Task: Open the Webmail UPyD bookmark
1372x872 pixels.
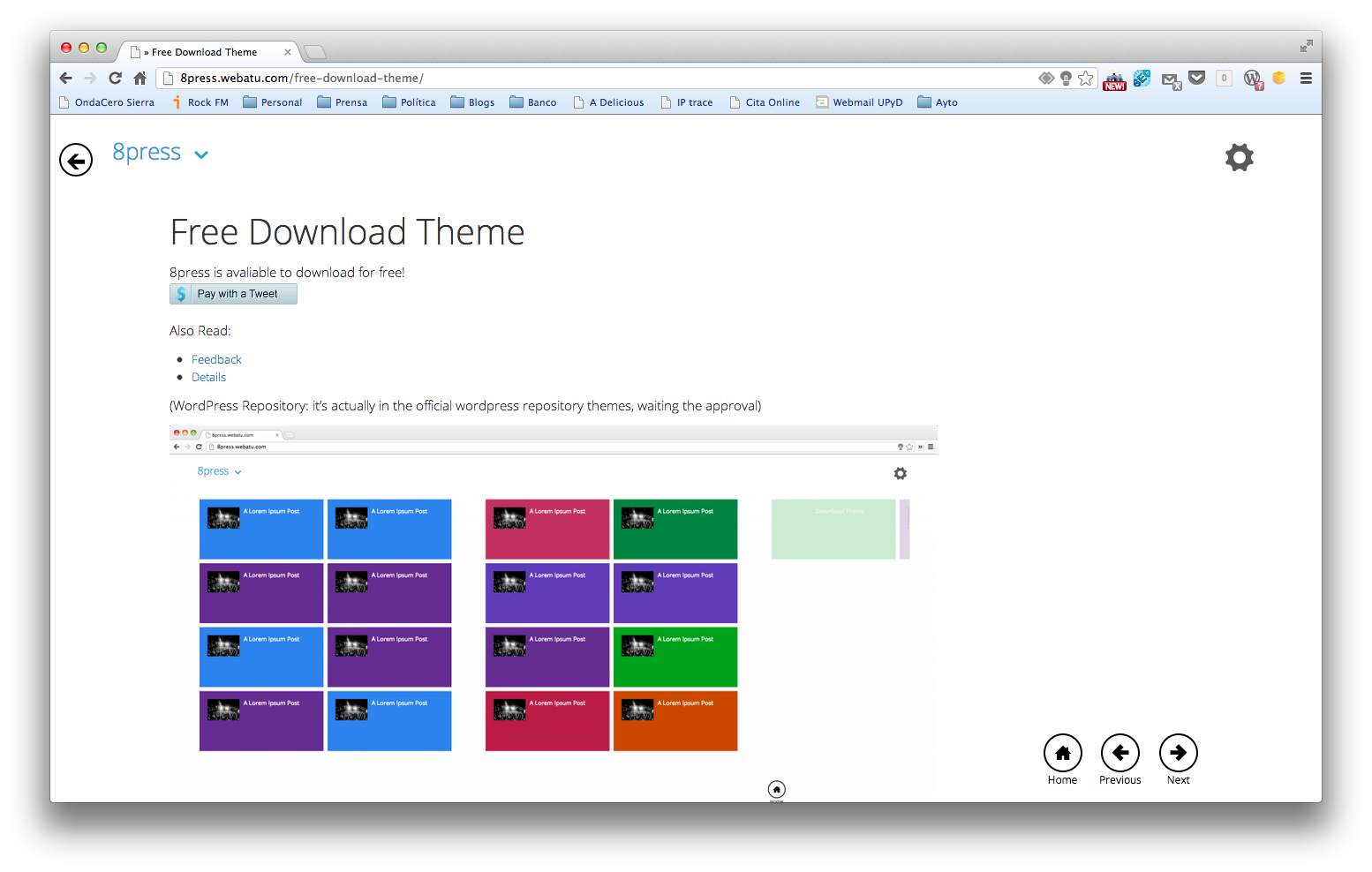Action: pos(860,102)
